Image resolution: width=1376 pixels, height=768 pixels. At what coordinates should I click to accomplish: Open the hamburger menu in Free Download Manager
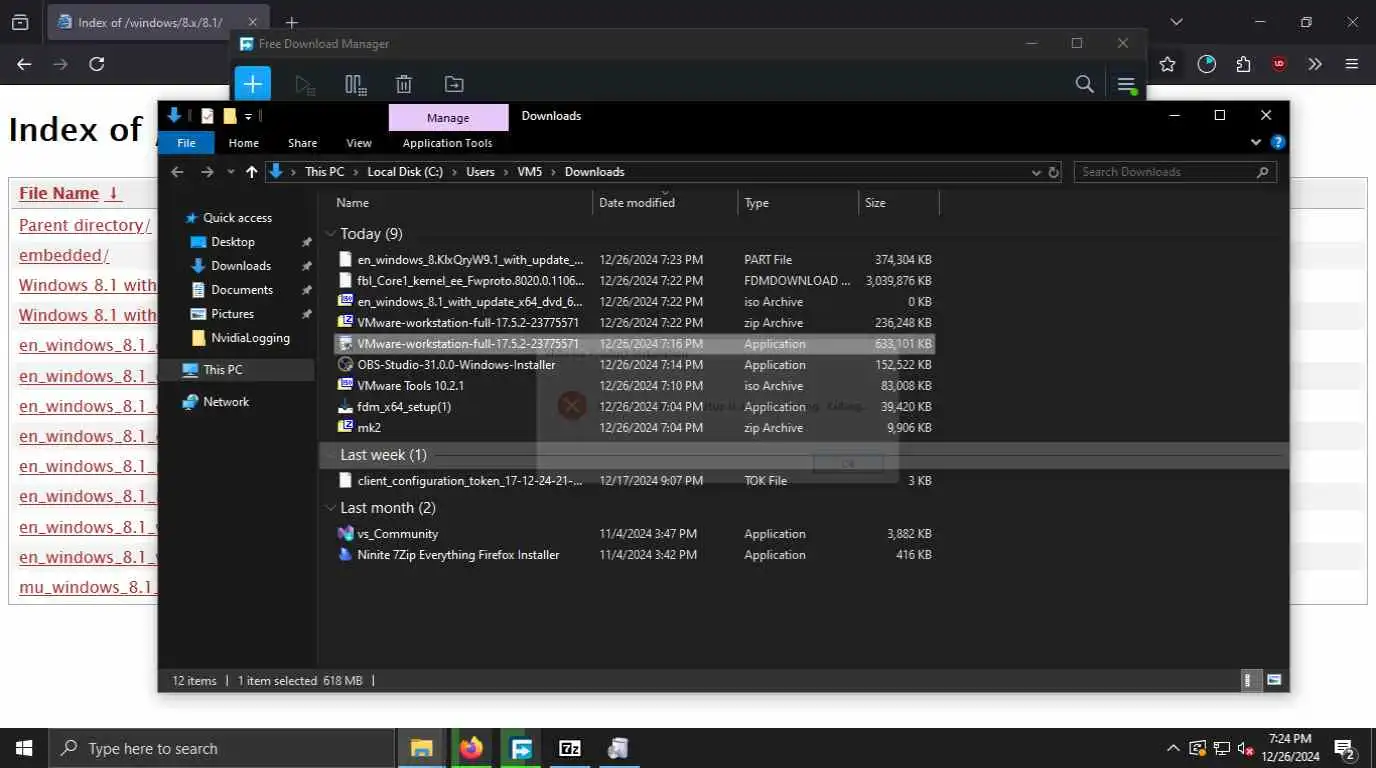click(1126, 85)
